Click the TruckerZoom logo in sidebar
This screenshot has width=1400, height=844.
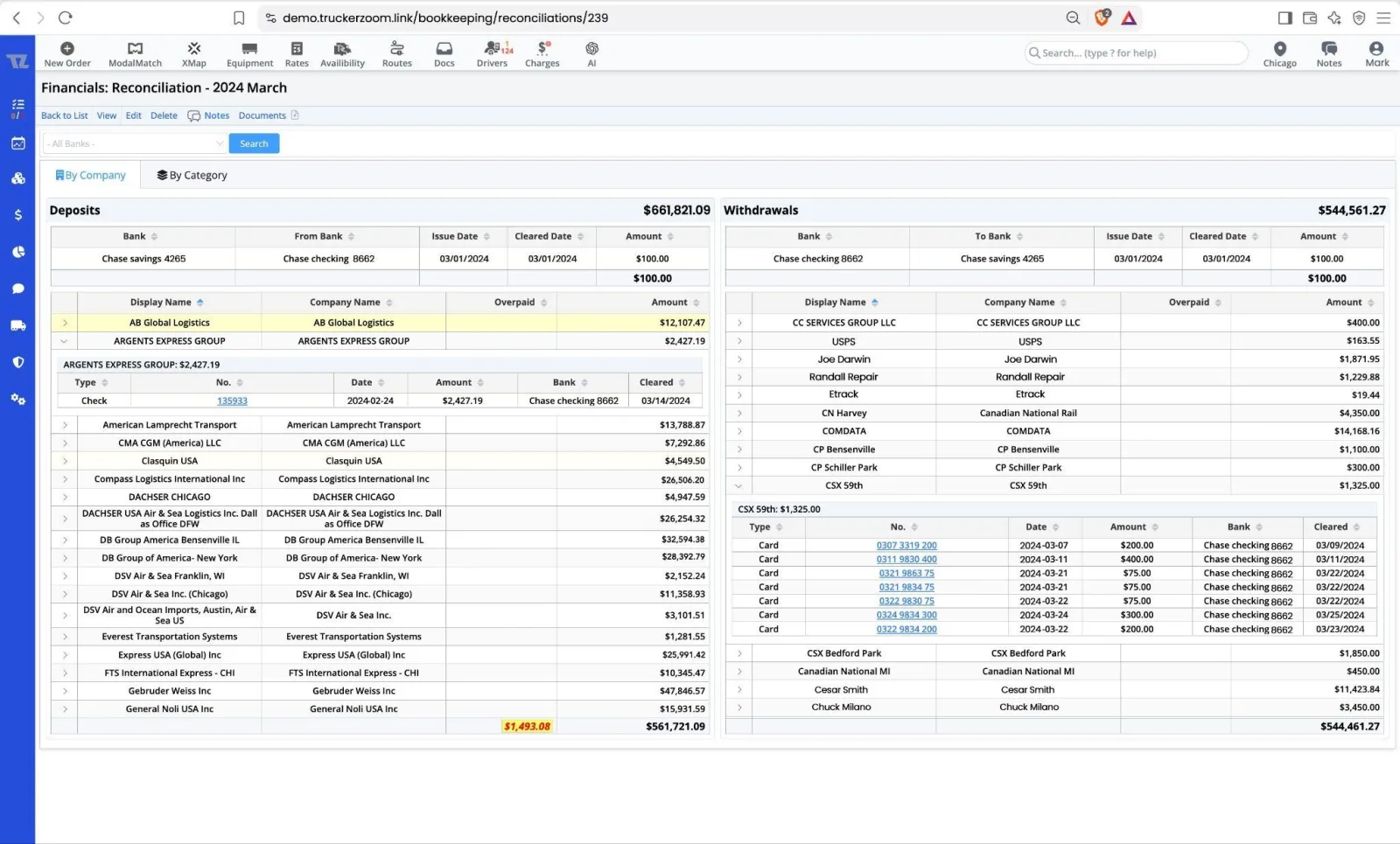(17, 61)
